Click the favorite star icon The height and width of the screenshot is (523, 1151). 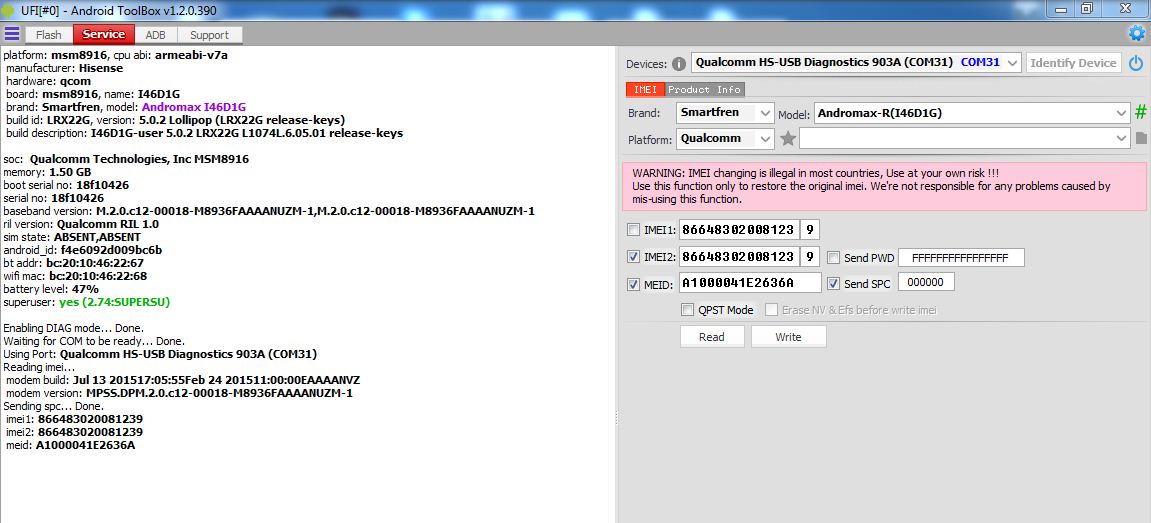[x=788, y=138]
